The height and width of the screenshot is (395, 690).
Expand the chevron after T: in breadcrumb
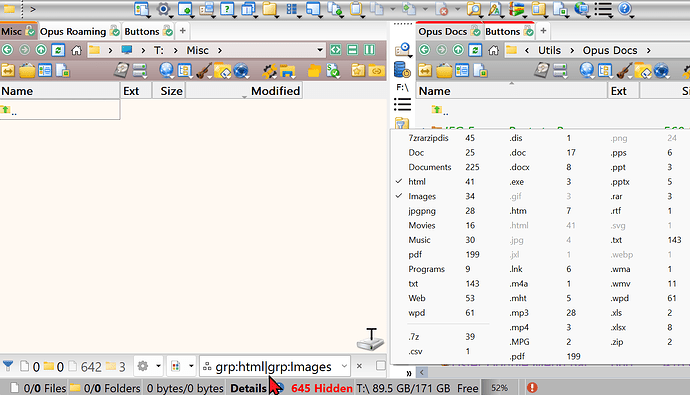176,51
